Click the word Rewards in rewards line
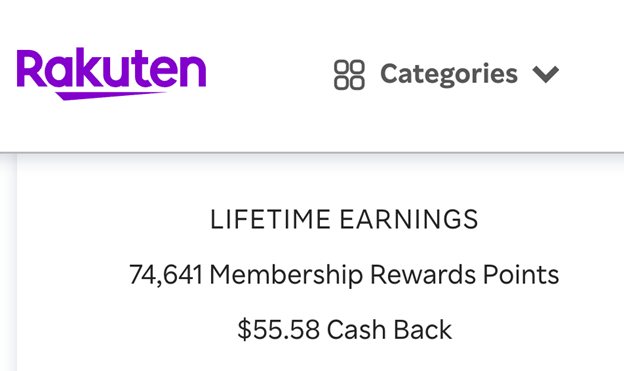624x371 pixels. tap(423, 275)
